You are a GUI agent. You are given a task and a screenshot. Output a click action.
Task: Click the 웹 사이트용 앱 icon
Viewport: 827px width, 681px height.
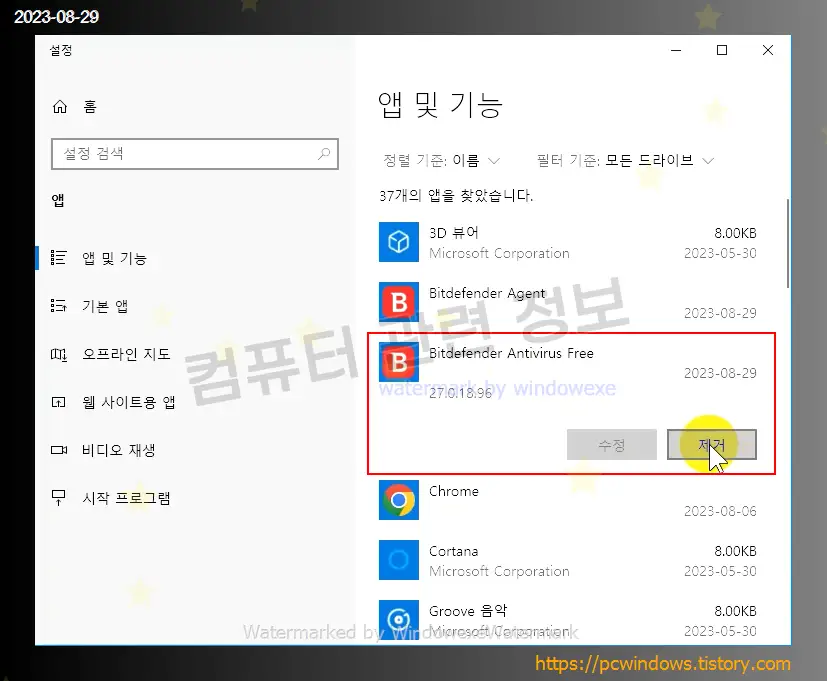tap(59, 402)
